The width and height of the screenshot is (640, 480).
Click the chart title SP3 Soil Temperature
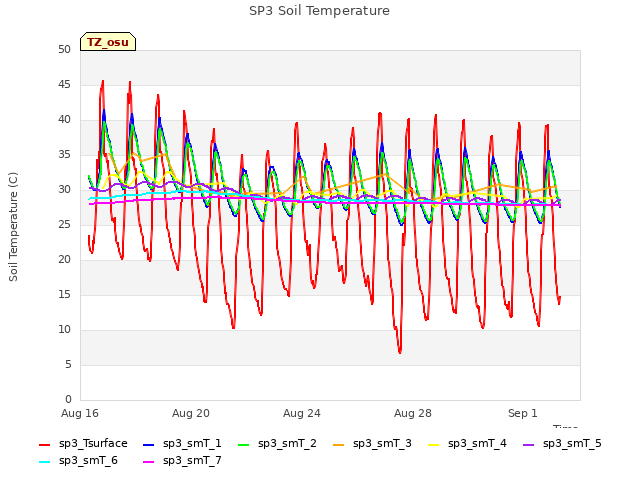click(x=319, y=11)
